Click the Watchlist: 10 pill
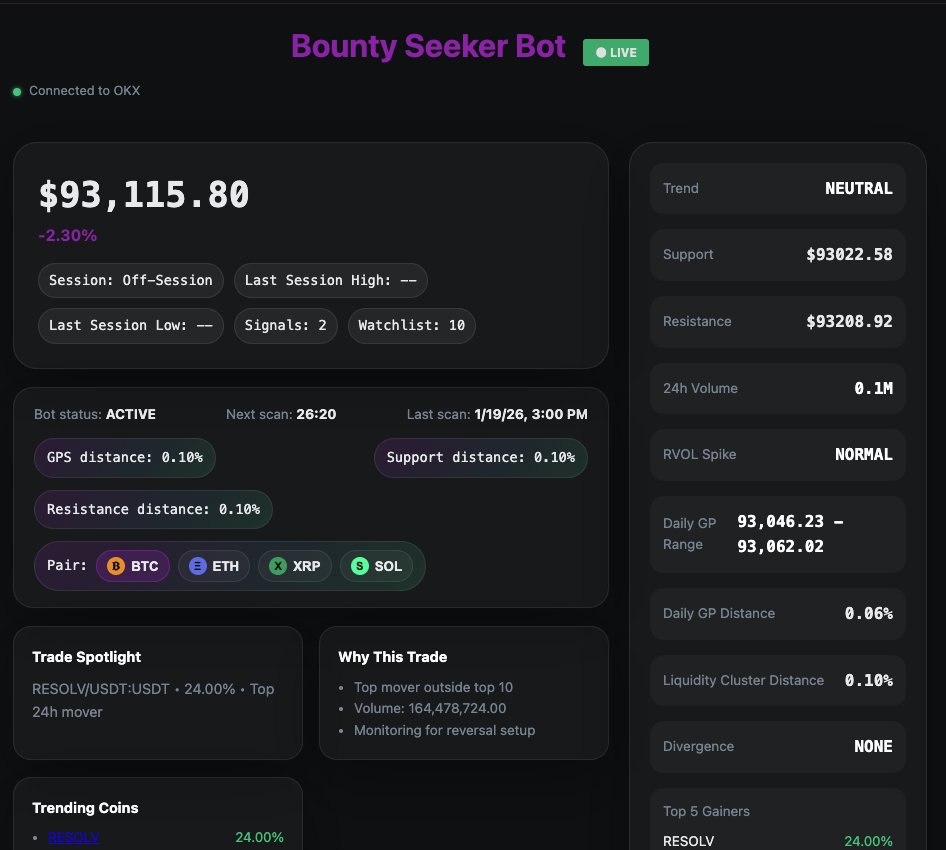Image resolution: width=946 pixels, height=850 pixels. click(411, 326)
